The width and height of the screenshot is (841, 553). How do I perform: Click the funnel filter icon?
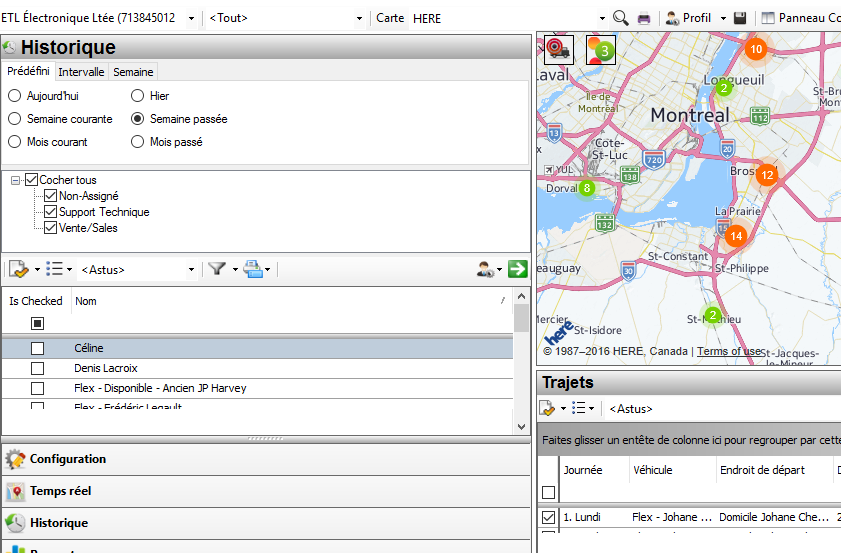coord(216,269)
